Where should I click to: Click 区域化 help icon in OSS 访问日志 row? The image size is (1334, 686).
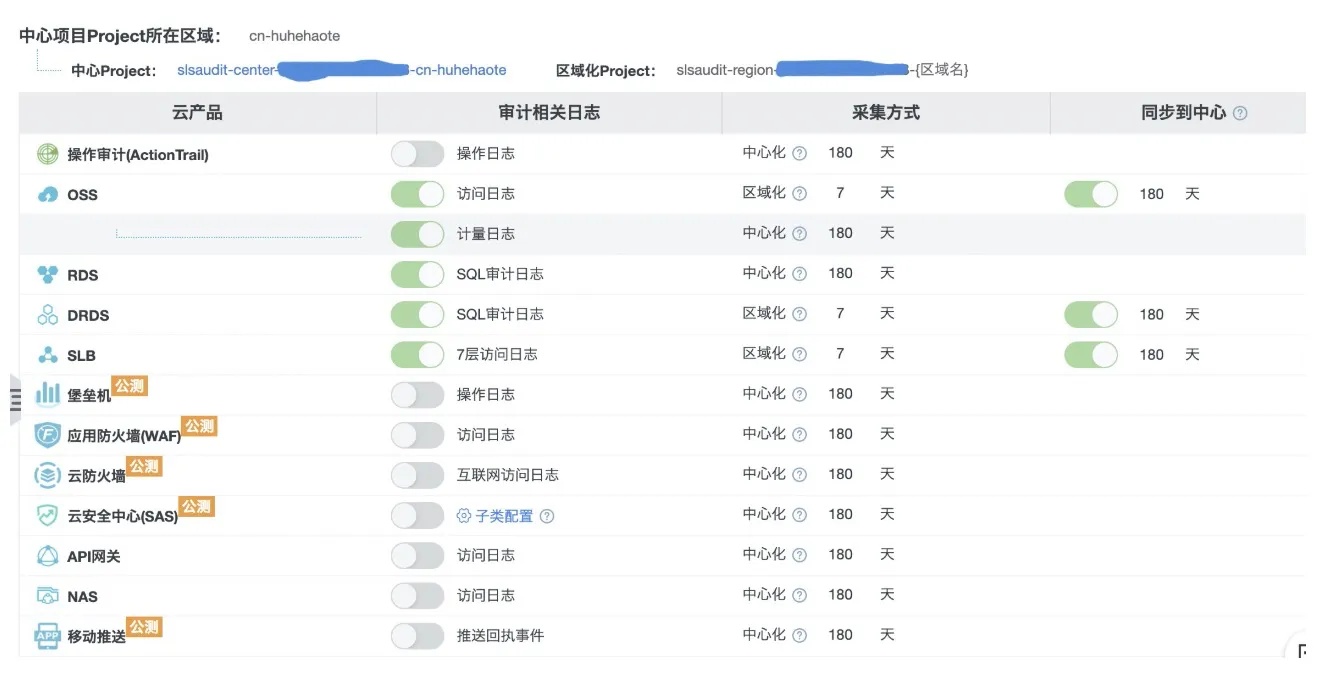(799, 194)
